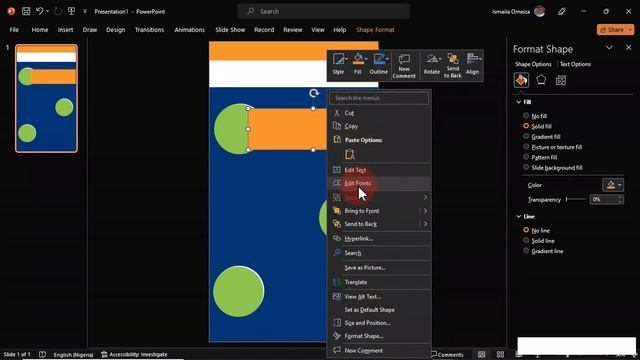Collapse the Line section
The image size is (640, 360).
[518, 216]
